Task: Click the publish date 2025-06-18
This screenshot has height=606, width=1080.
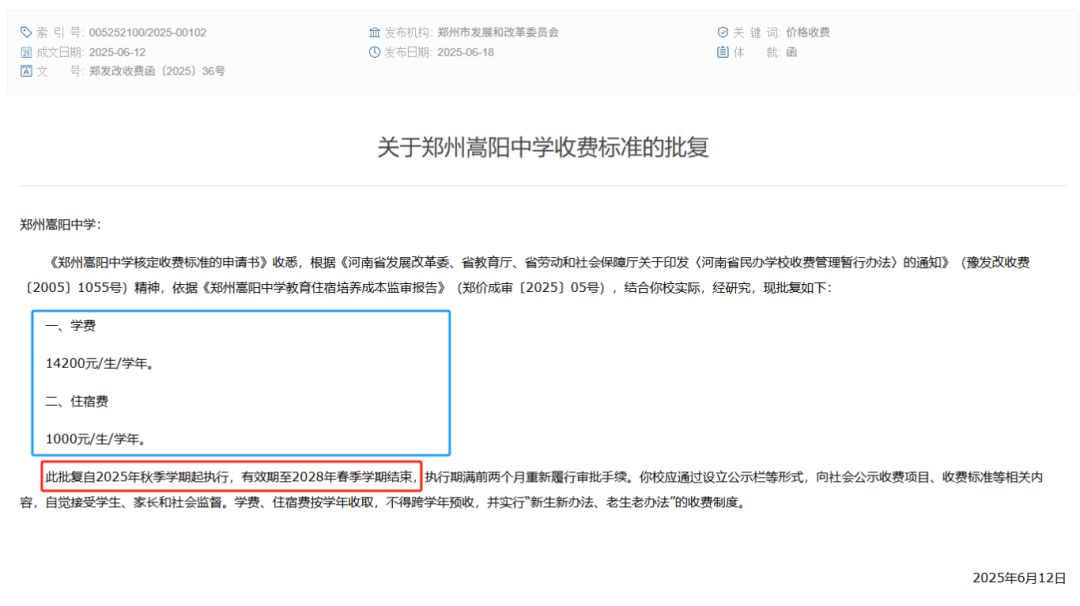Action: point(466,52)
